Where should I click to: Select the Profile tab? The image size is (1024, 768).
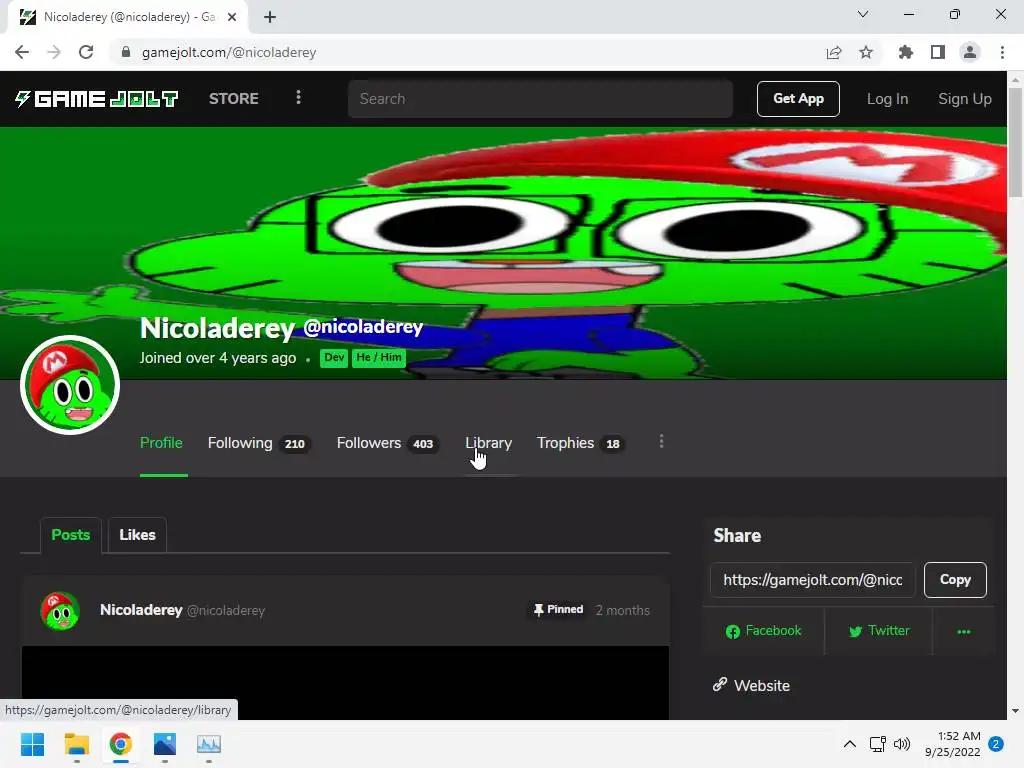coord(161,443)
